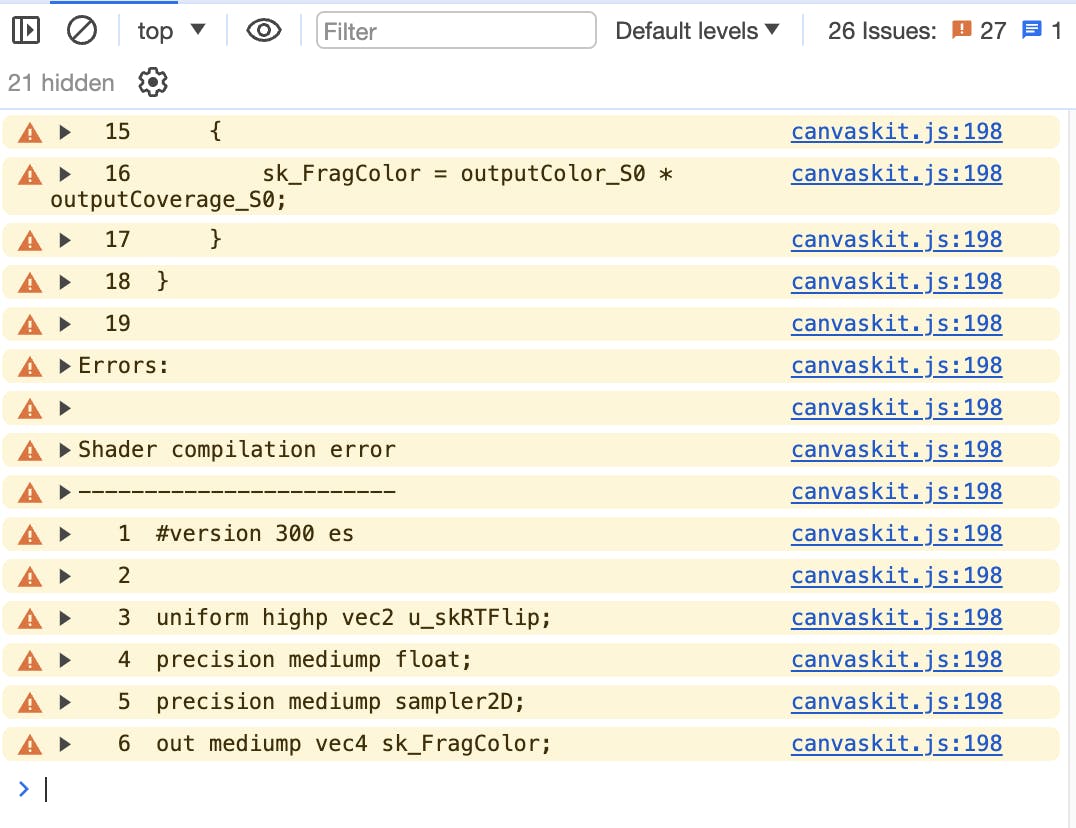Click warning triangle icon on line 15 row
Screen dimensions: 1076x828
[x=30, y=132]
